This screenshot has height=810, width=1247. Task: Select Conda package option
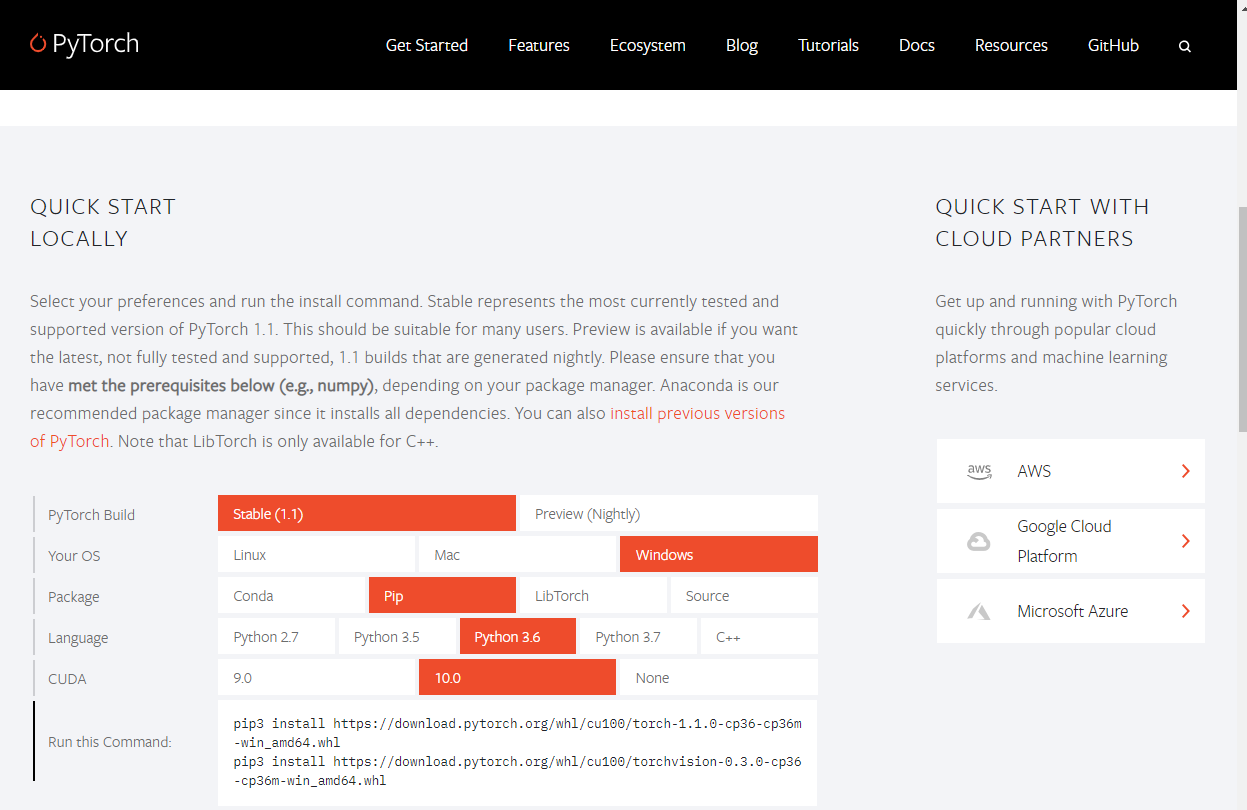291,595
